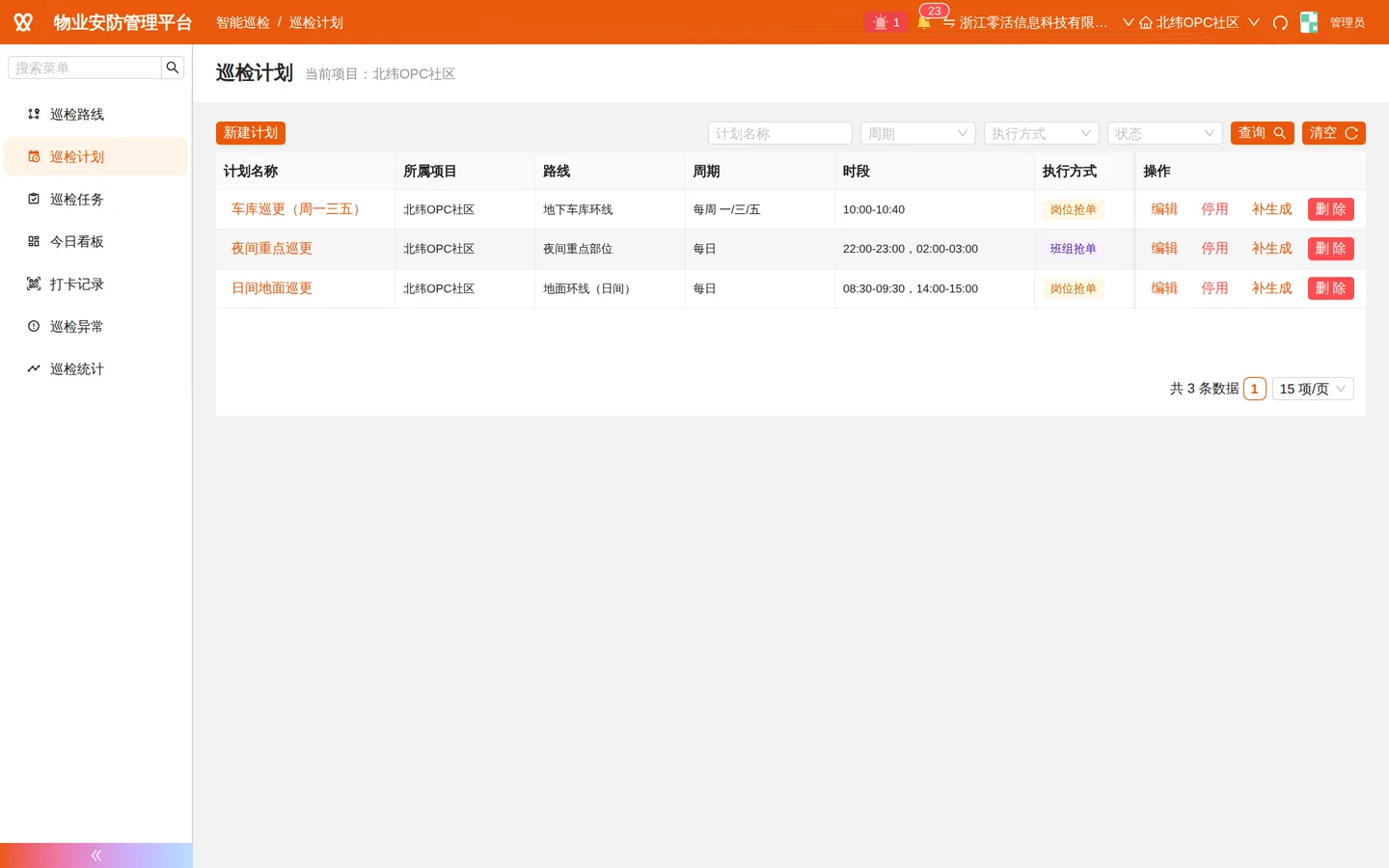The width and height of the screenshot is (1389, 868).
Task: Click the 巡检路线 sidebar icon
Action: coord(34,114)
